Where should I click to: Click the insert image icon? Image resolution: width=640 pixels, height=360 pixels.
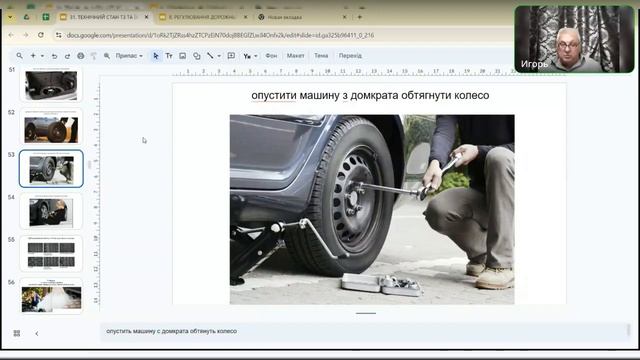point(182,56)
